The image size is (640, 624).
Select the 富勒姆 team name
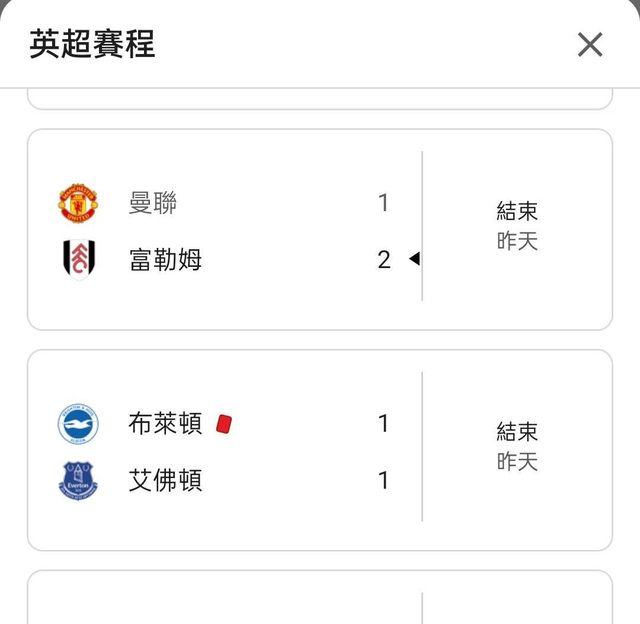point(165,260)
